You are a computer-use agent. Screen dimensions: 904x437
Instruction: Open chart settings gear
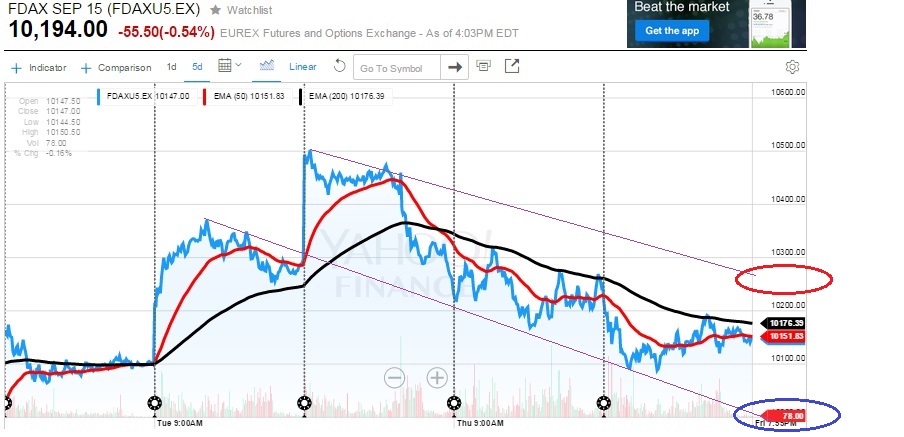[x=792, y=67]
